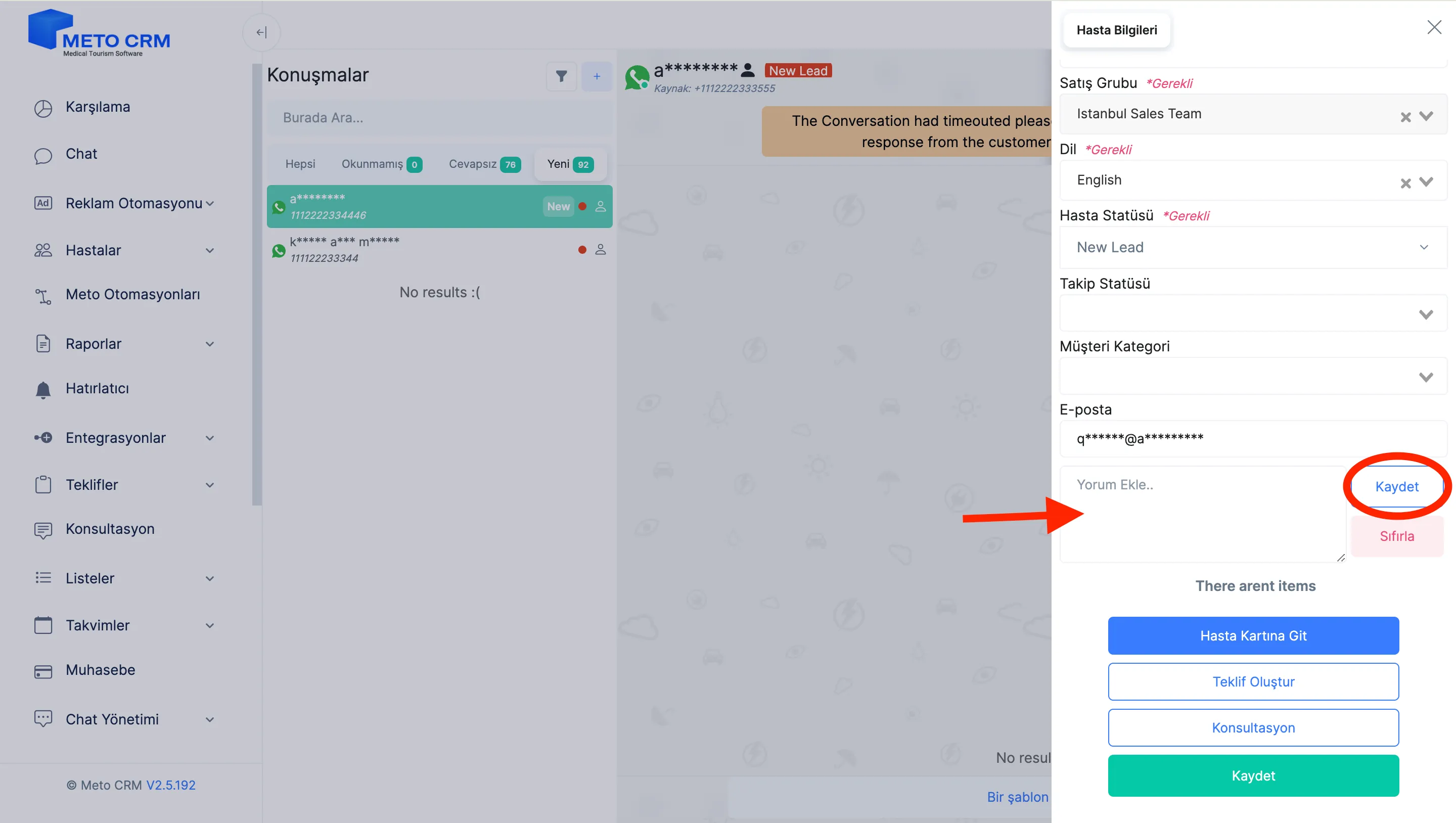Open the Hatırlatıcı bell icon
The image size is (1456, 823).
click(43, 389)
